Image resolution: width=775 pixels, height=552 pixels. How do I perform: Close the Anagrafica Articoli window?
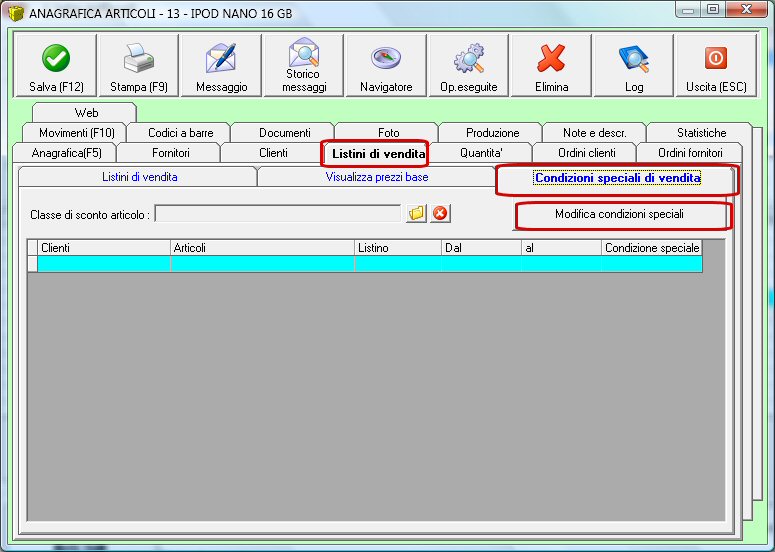(746, 9)
